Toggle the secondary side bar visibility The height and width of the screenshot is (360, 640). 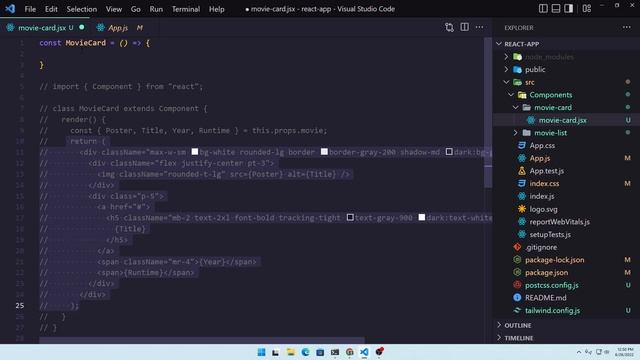point(568,9)
